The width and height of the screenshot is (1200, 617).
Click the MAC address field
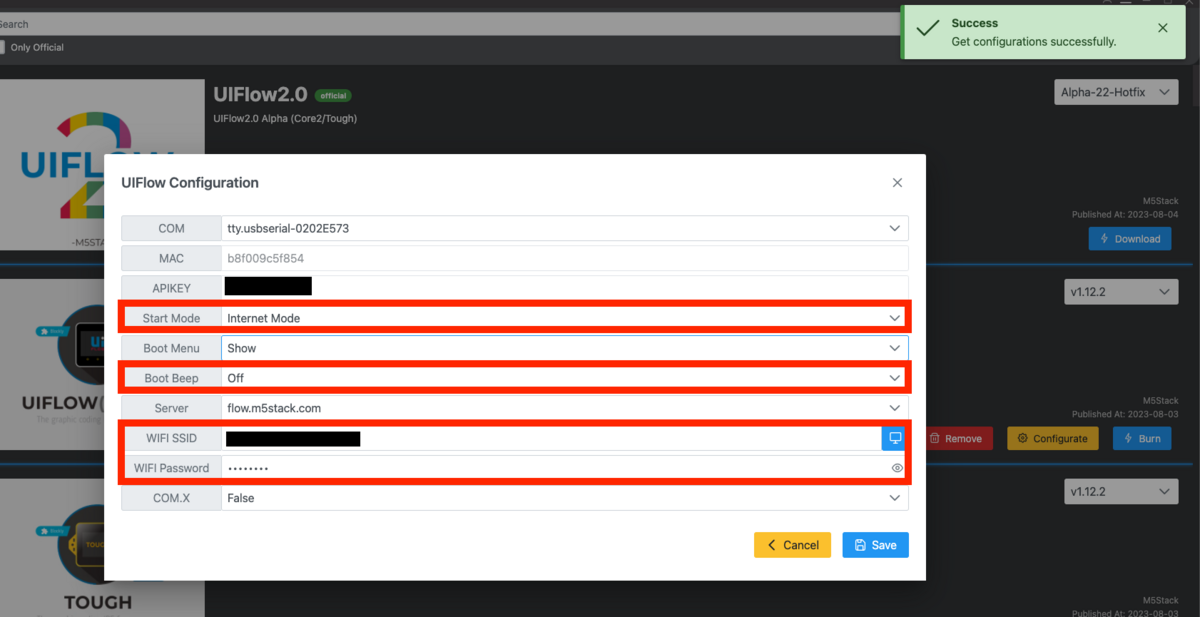[565, 258]
